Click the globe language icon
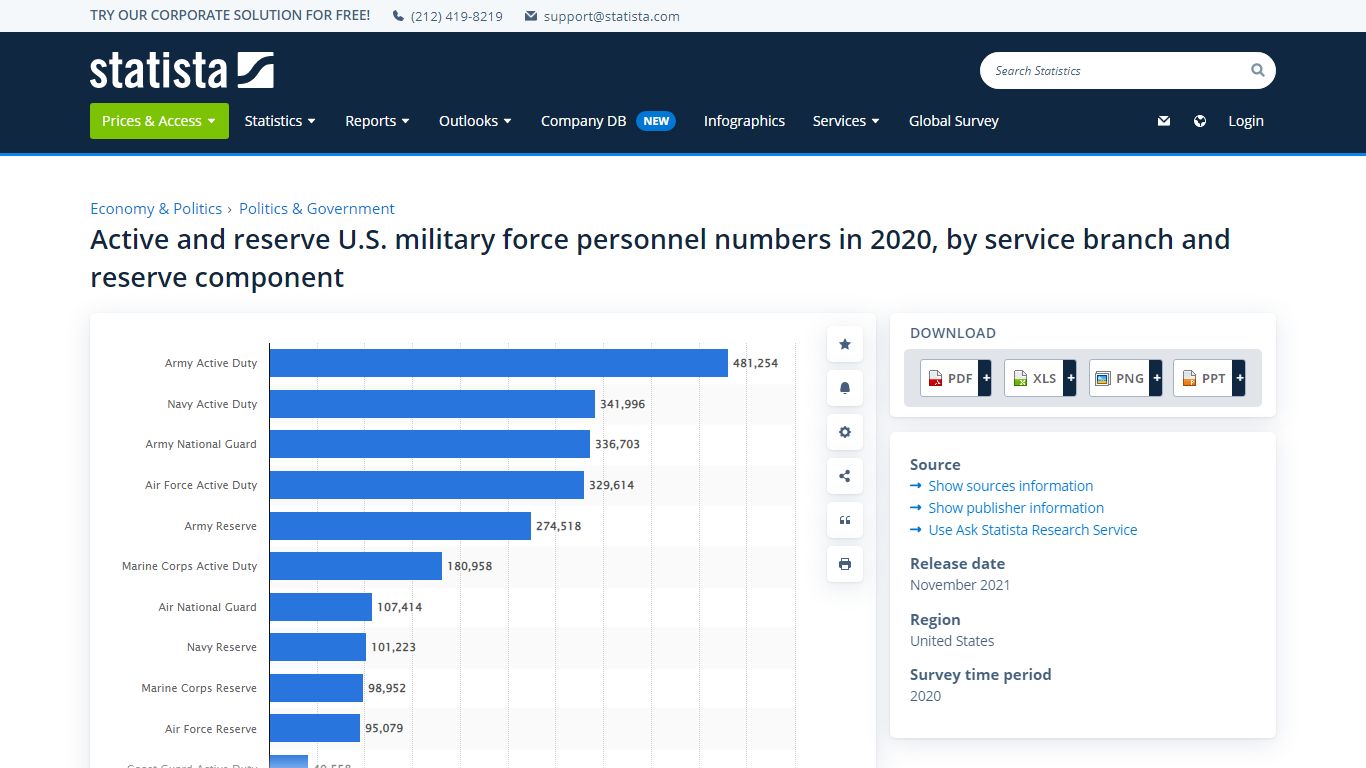Viewport: 1366px width, 768px height. (1200, 121)
